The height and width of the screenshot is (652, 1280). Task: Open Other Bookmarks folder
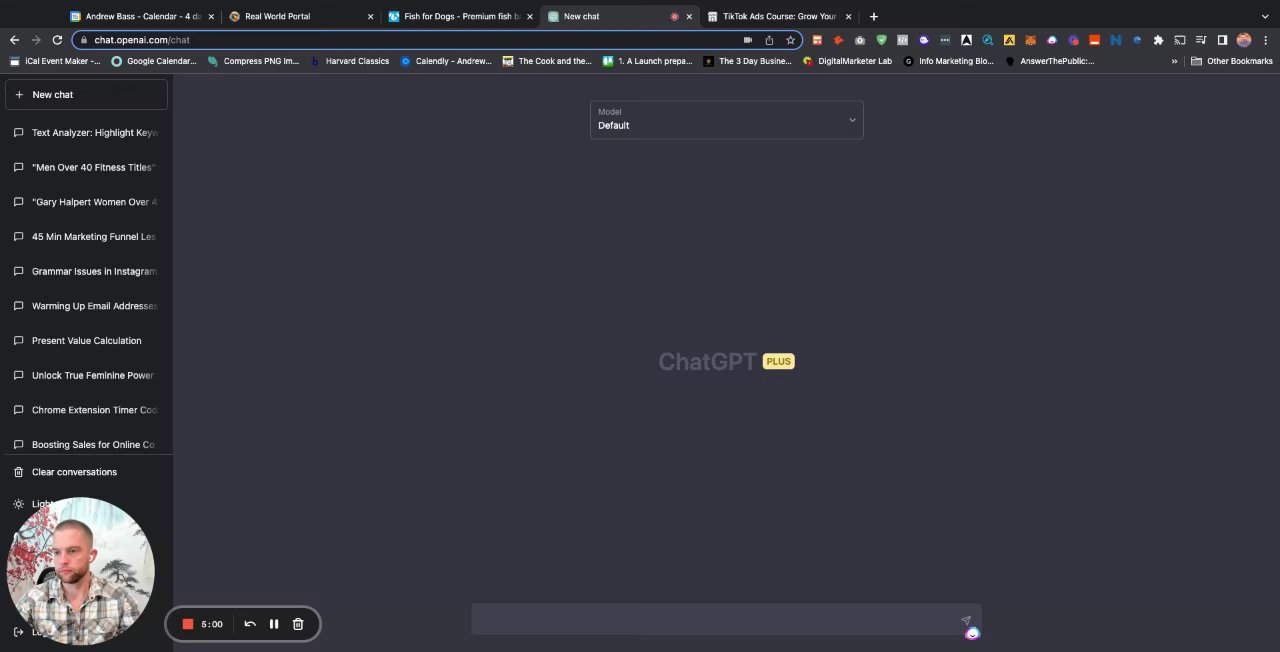pos(1232,61)
